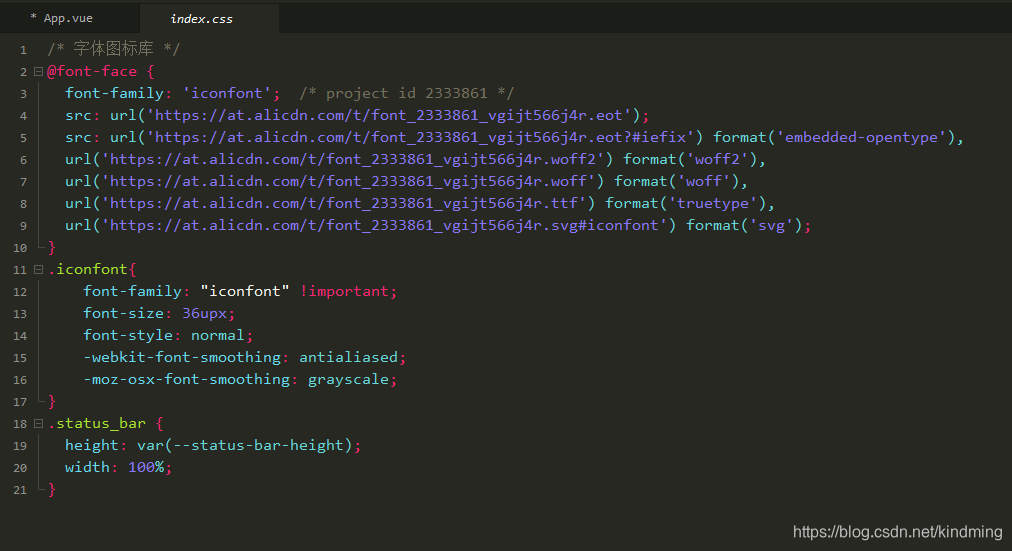1012x551 pixels.
Task: Click the font-size property on line 13
Action: [x=123, y=313]
